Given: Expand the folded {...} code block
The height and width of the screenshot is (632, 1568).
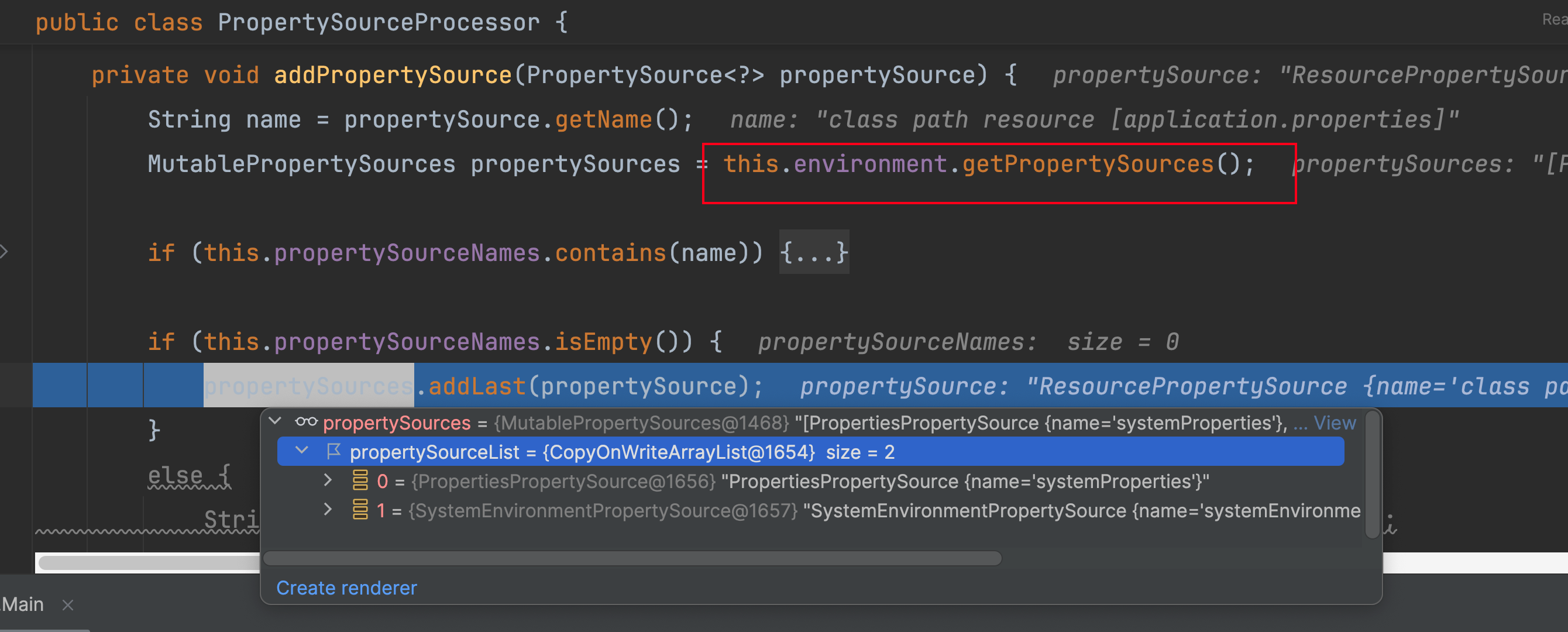Looking at the screenshot, I should [814, 252].
